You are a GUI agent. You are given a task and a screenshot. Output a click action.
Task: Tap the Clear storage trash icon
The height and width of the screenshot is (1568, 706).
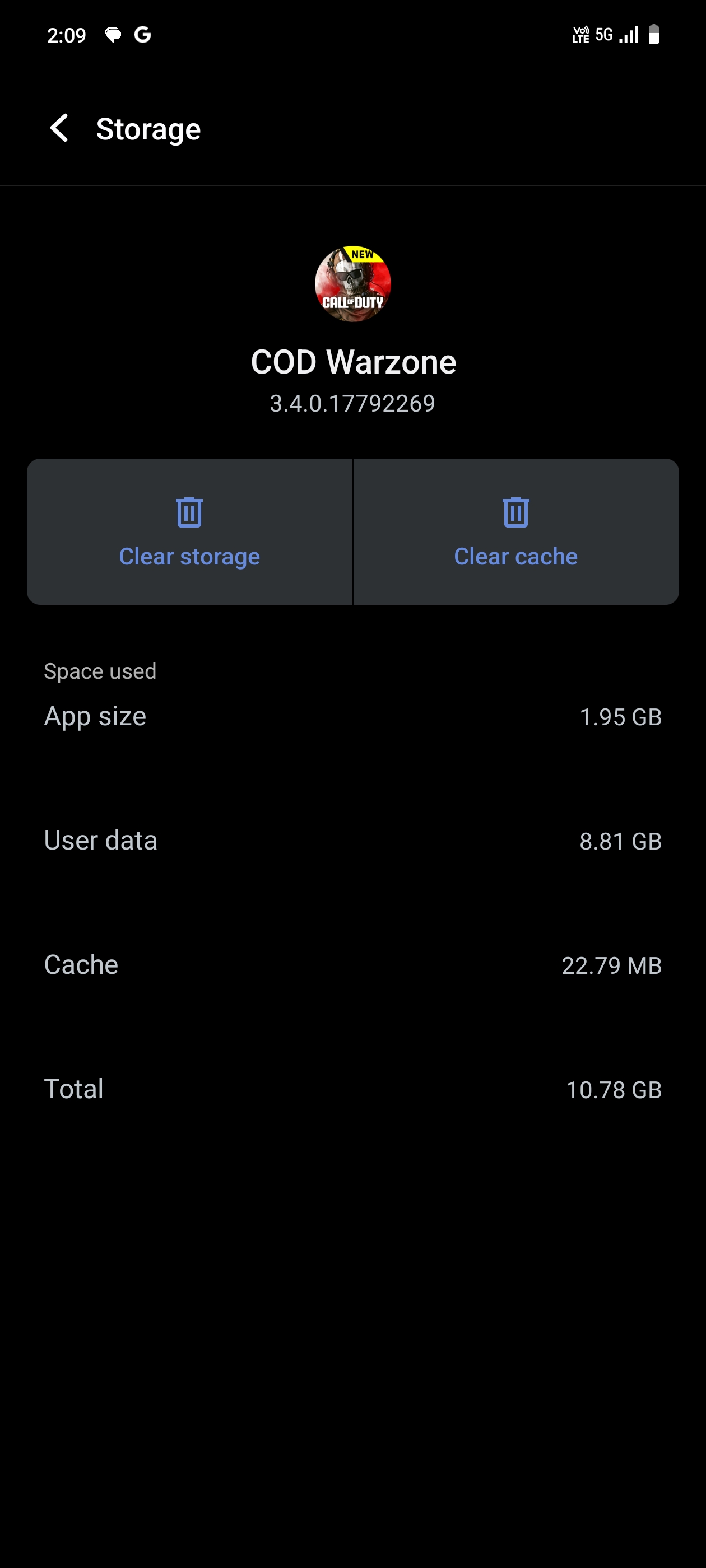coord(189,512)
